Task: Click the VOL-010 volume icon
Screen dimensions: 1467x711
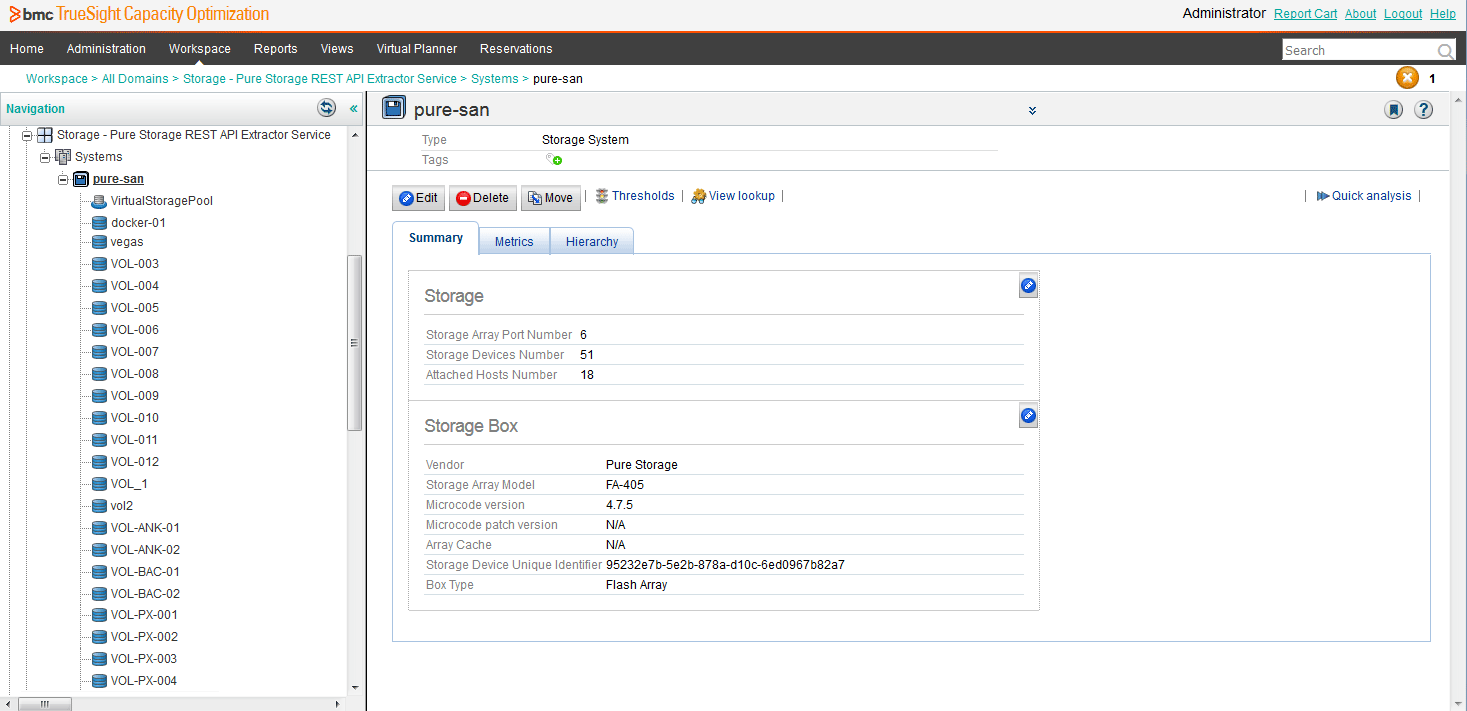Action: tap(99, 418)
